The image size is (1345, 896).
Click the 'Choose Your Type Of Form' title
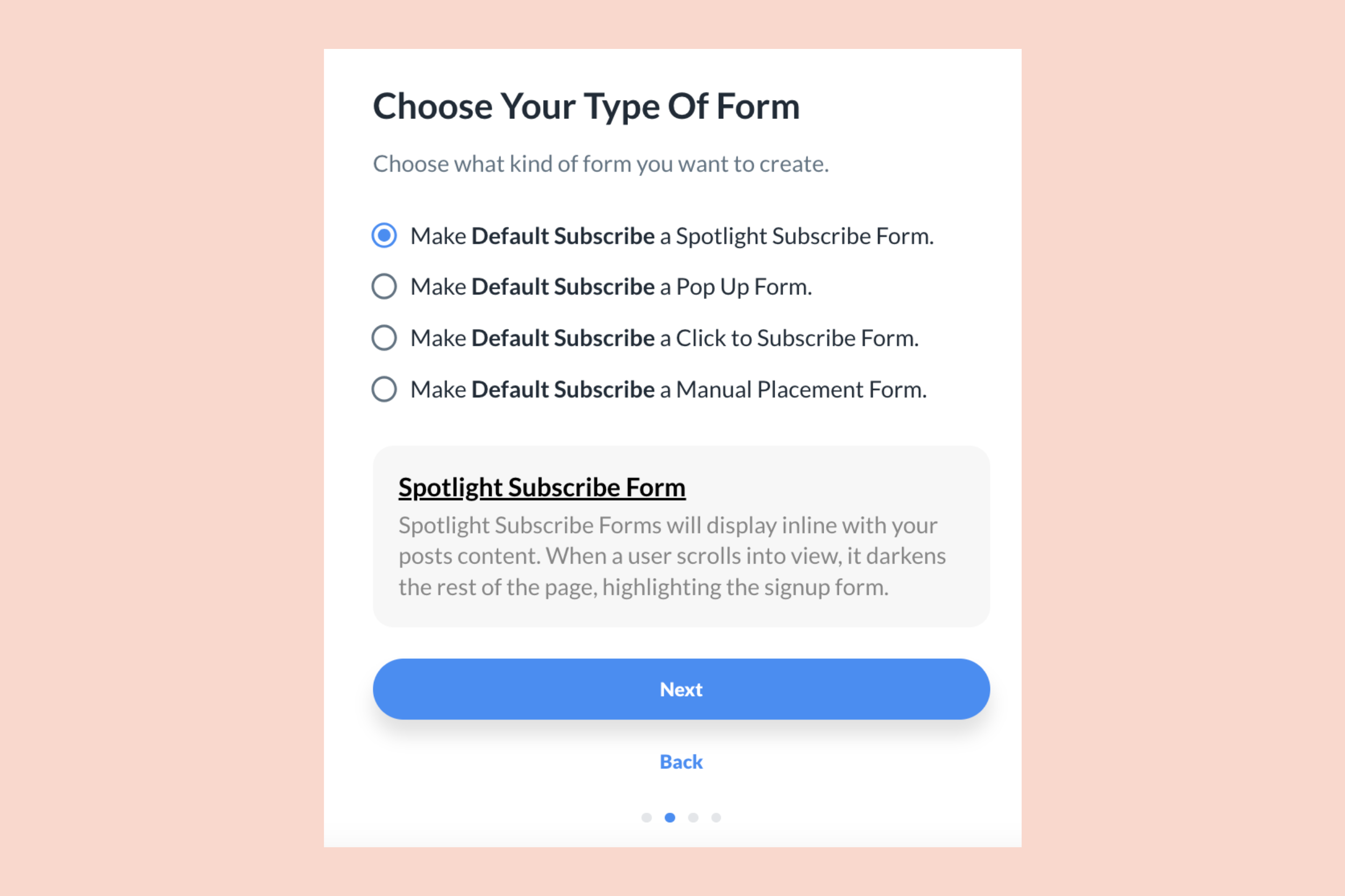tap(586, 107)
